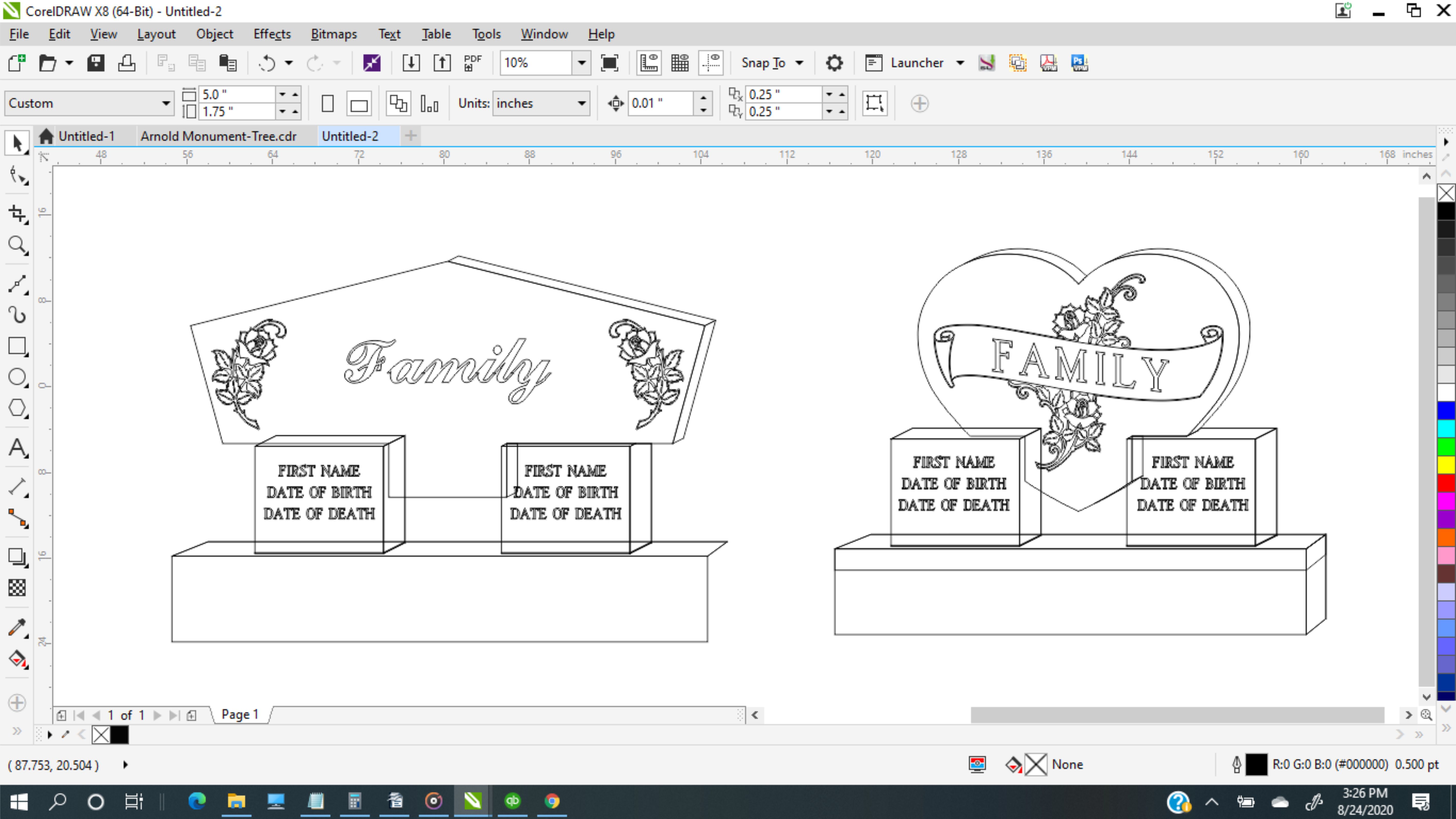Click the Undo button
The width and height of the screenshot is (1456, 819).
266,63
